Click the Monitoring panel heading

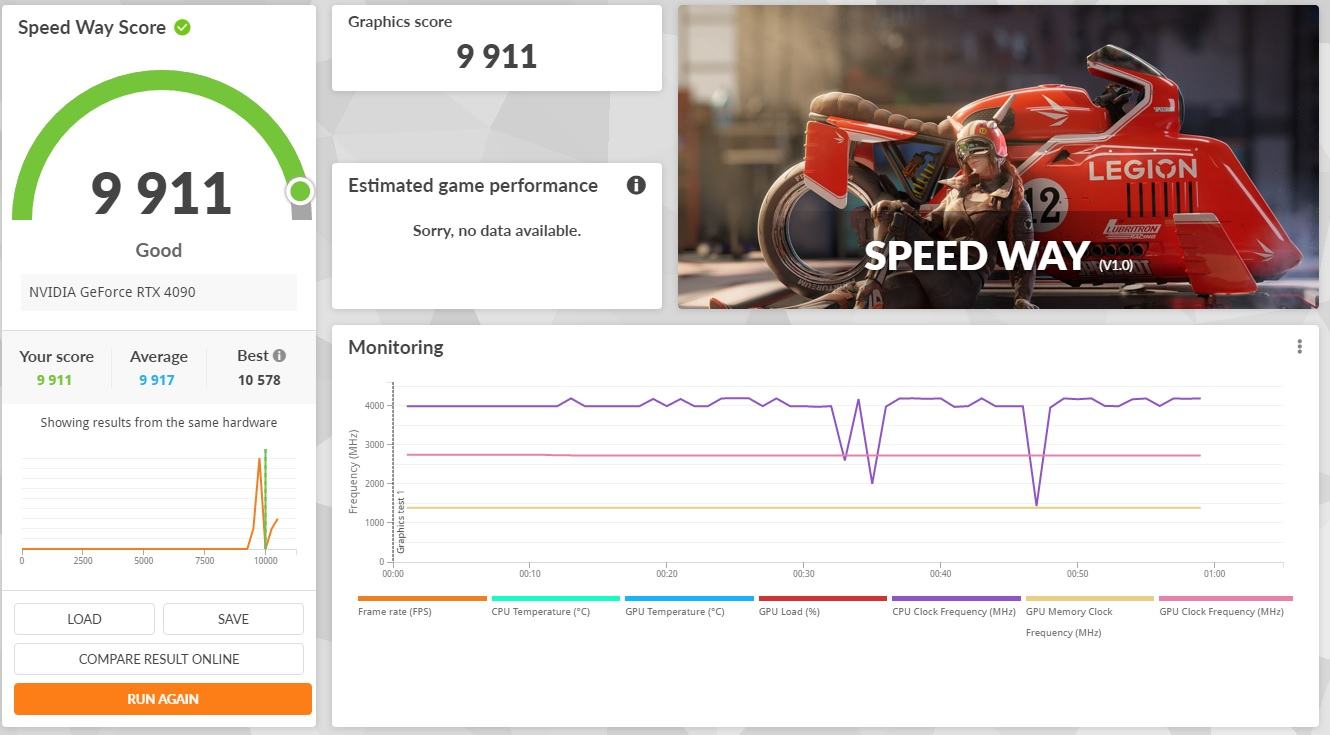click(396, 347)
